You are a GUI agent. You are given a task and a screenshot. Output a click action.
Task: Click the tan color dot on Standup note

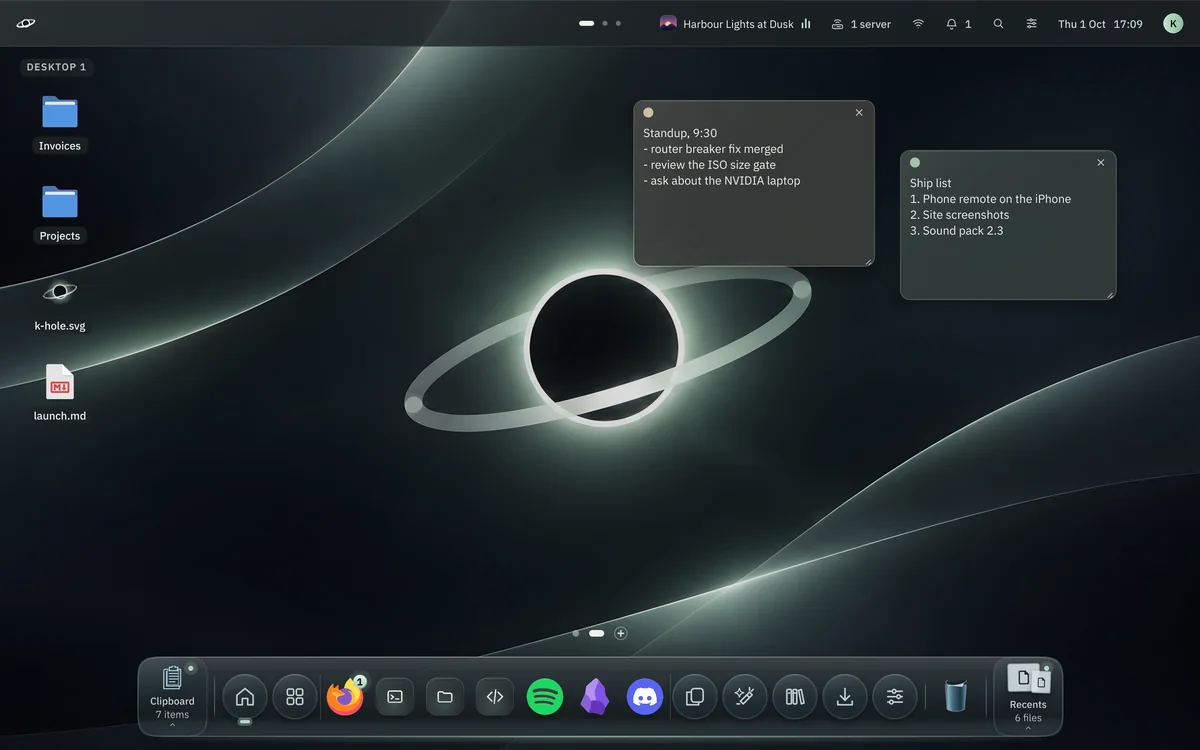tap(648, 113)
